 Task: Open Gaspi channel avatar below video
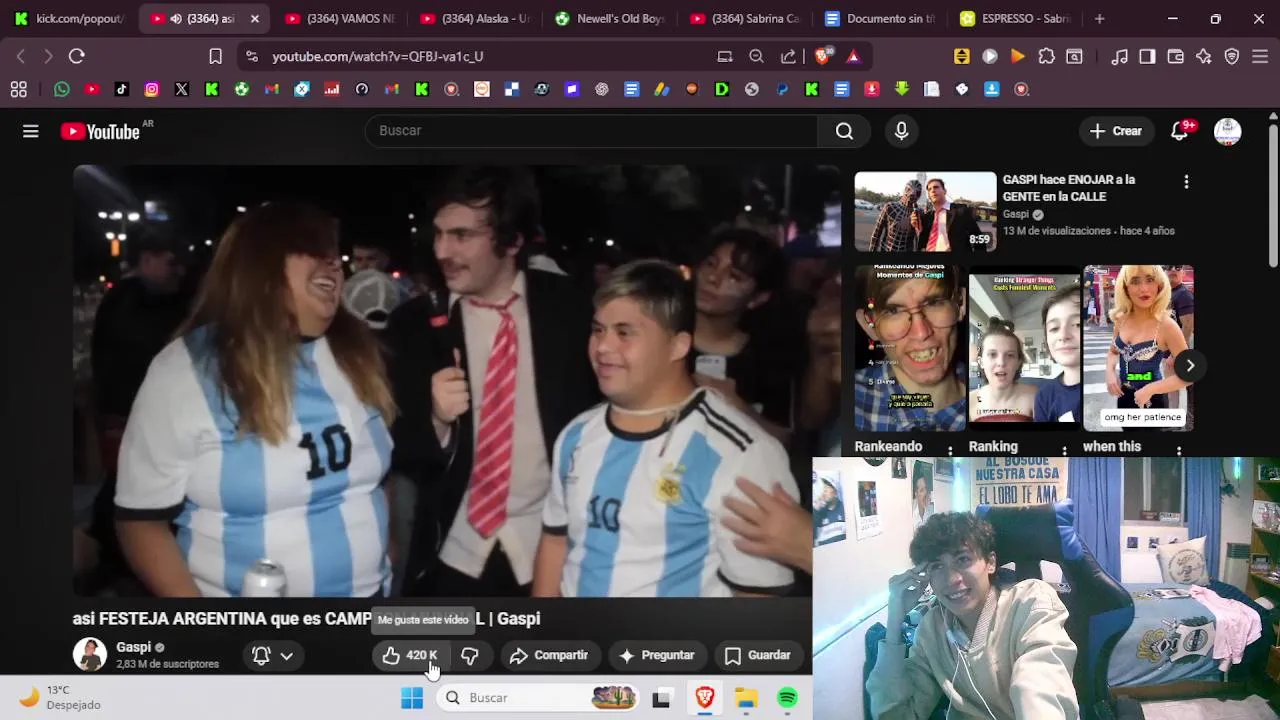[x=89, y=655]
